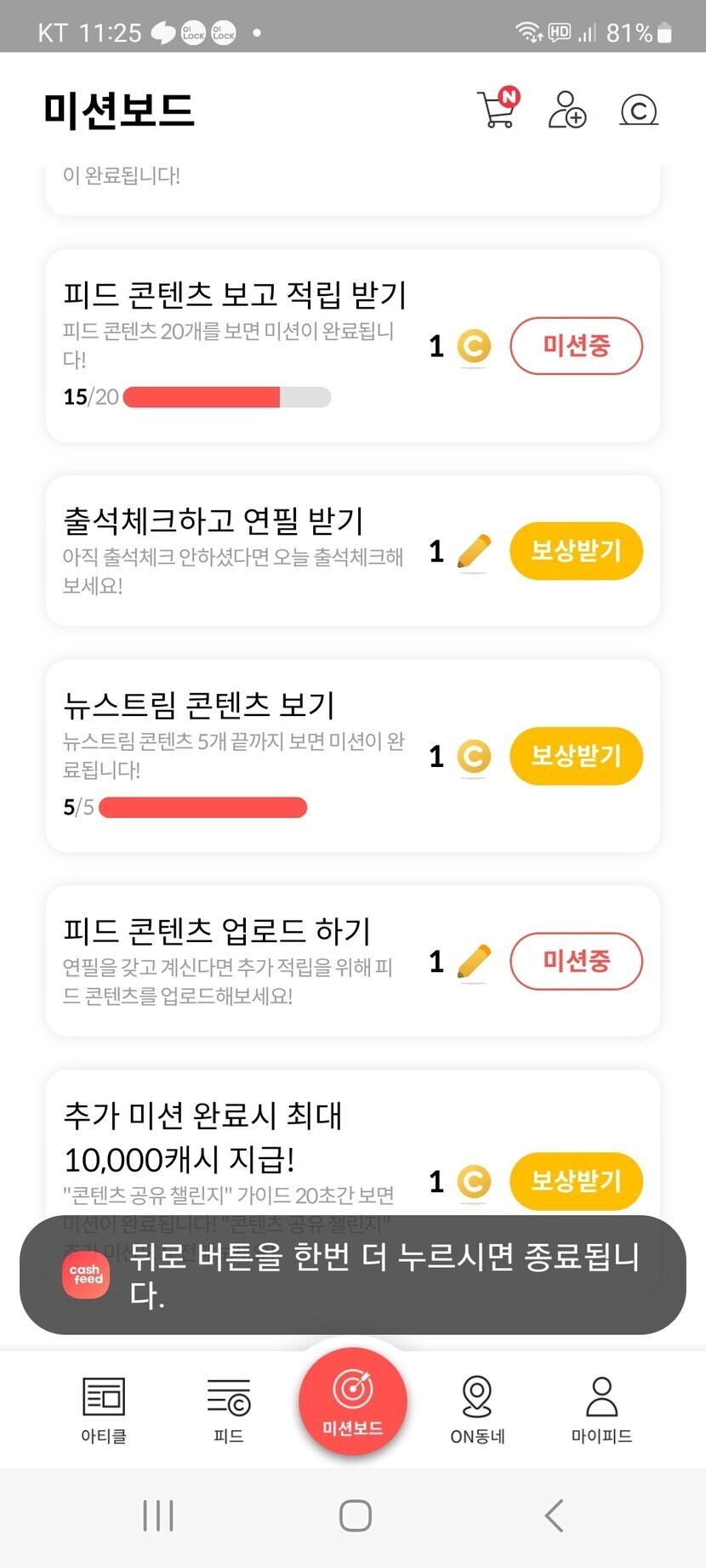The width and height of the screenshot is (706, 1568).
Task: Open the 미션보드 center tab
Action: [353, 1400]
